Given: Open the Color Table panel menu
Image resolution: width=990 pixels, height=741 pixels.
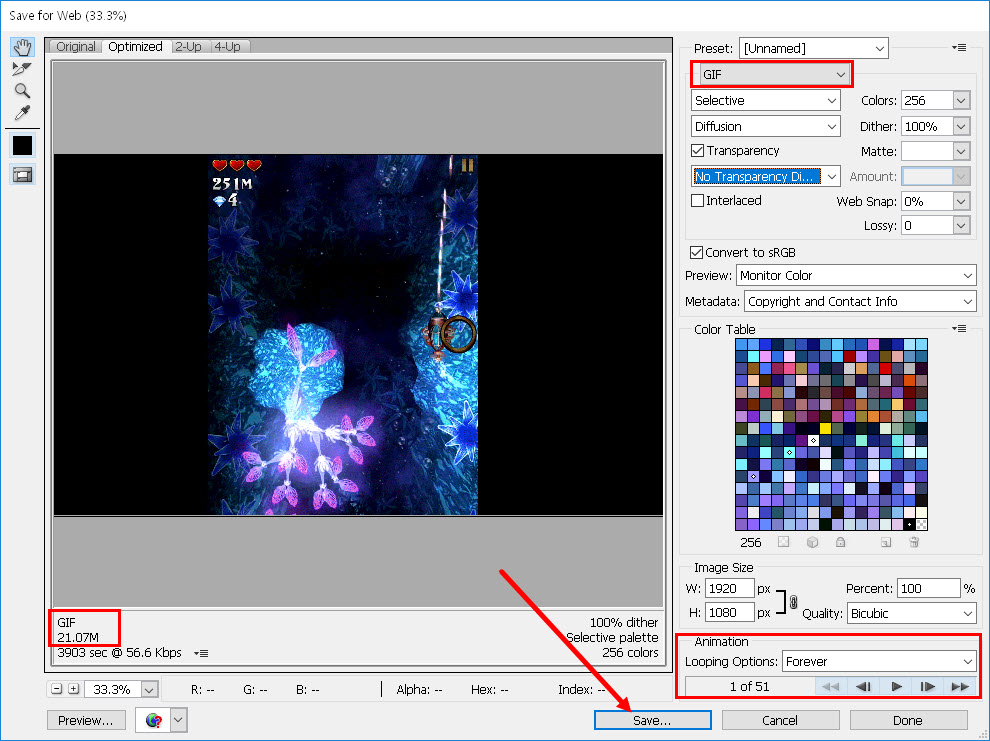Looking at the screenshot, I should point(959,329).
